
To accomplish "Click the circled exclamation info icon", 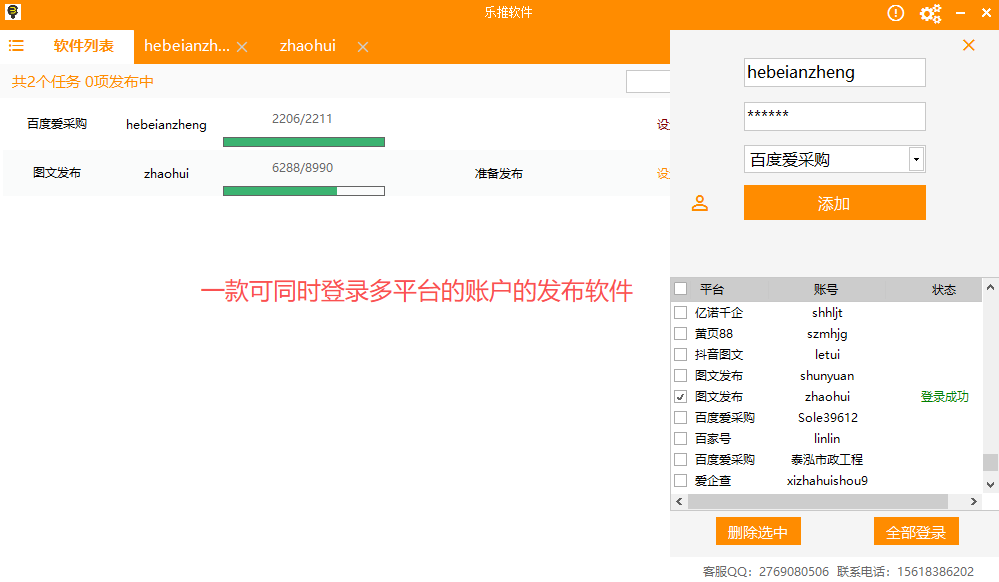I will 894,13.
